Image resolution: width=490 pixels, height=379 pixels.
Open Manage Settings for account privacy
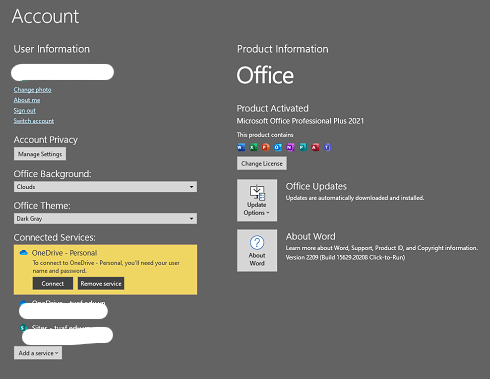coord(40,154)
